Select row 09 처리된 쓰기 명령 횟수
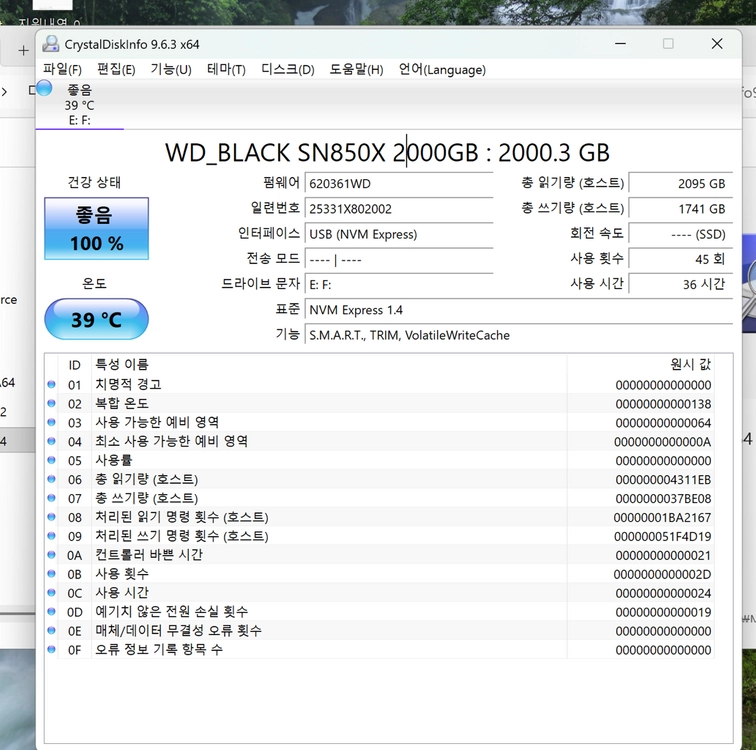 pyautogui.click(x=380, y=536)
